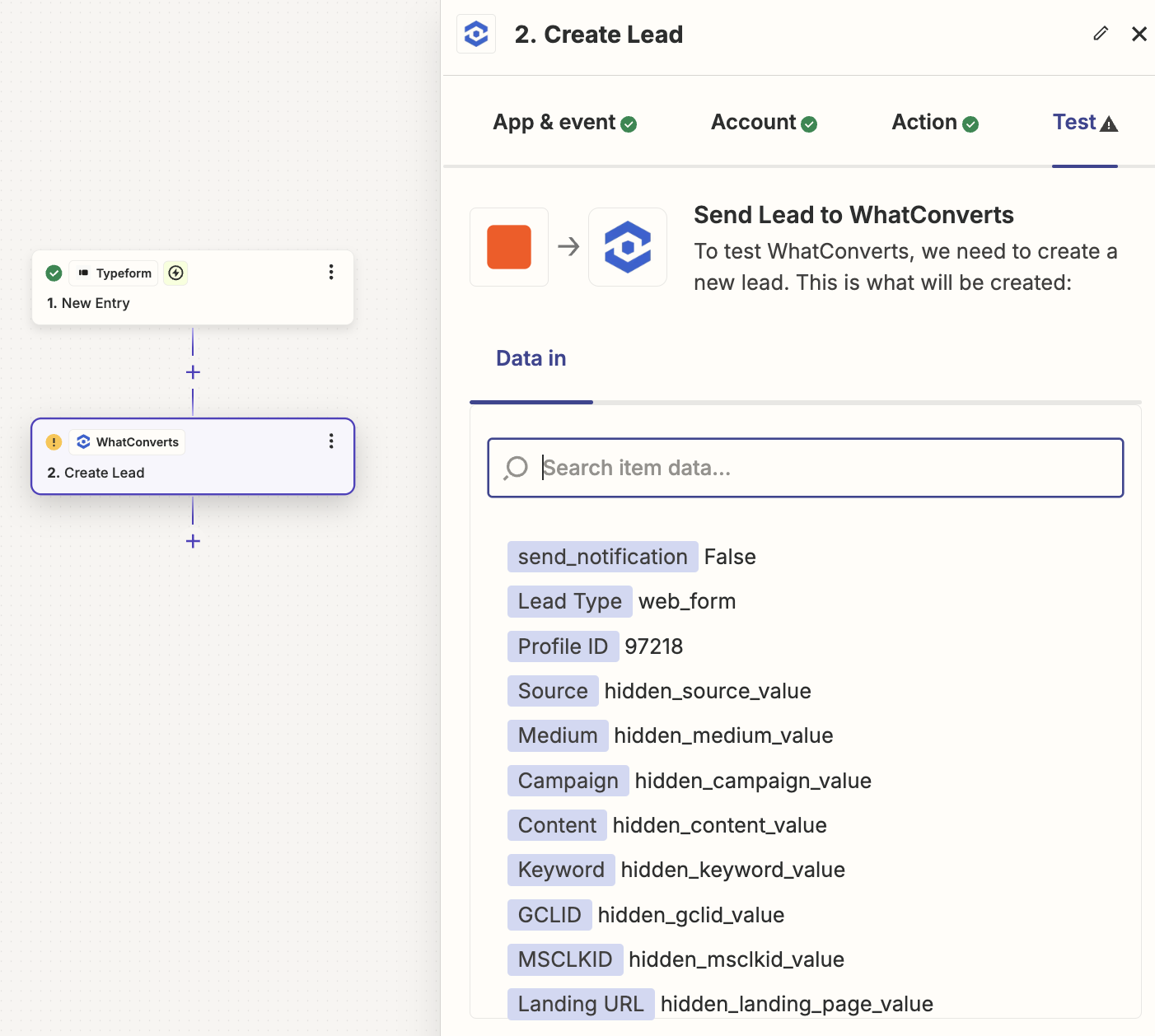The image size is (1155, 1036).
Task: Open the App & event tab
Action: click(x=564, y=122)
